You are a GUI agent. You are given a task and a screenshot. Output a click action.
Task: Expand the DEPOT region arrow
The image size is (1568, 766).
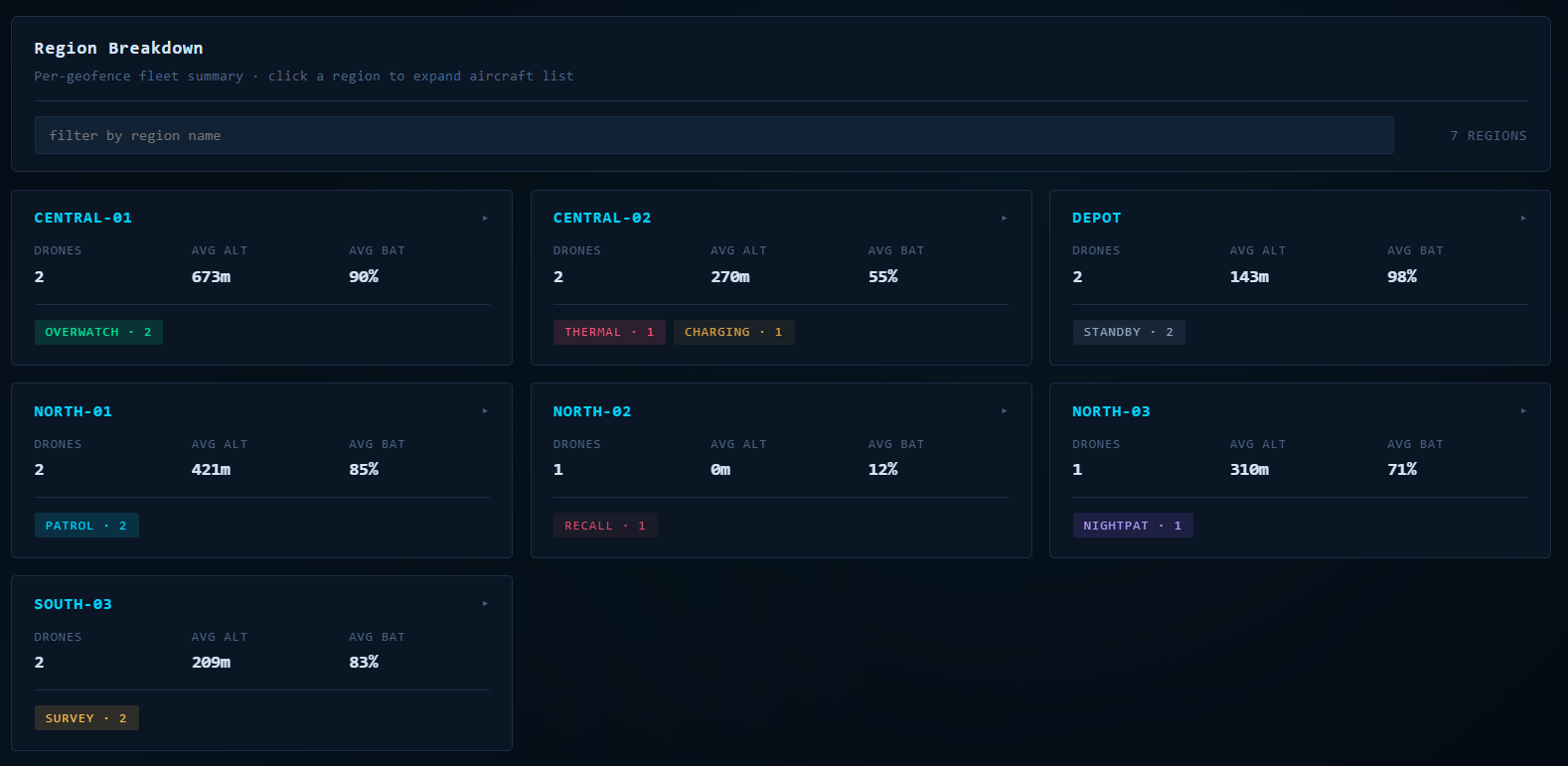(1523, 218)
